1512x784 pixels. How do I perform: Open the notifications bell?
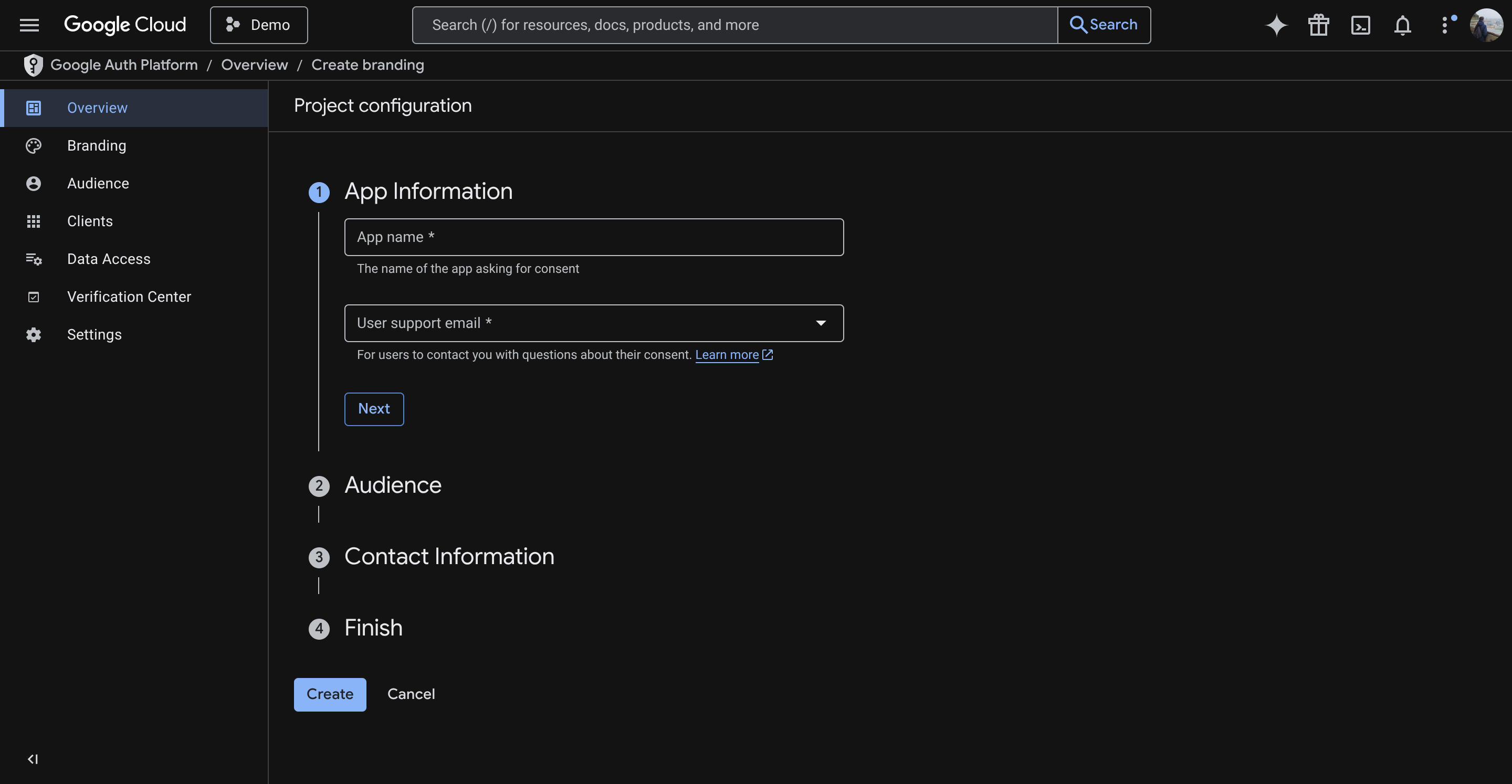(x=1403, y=25)
